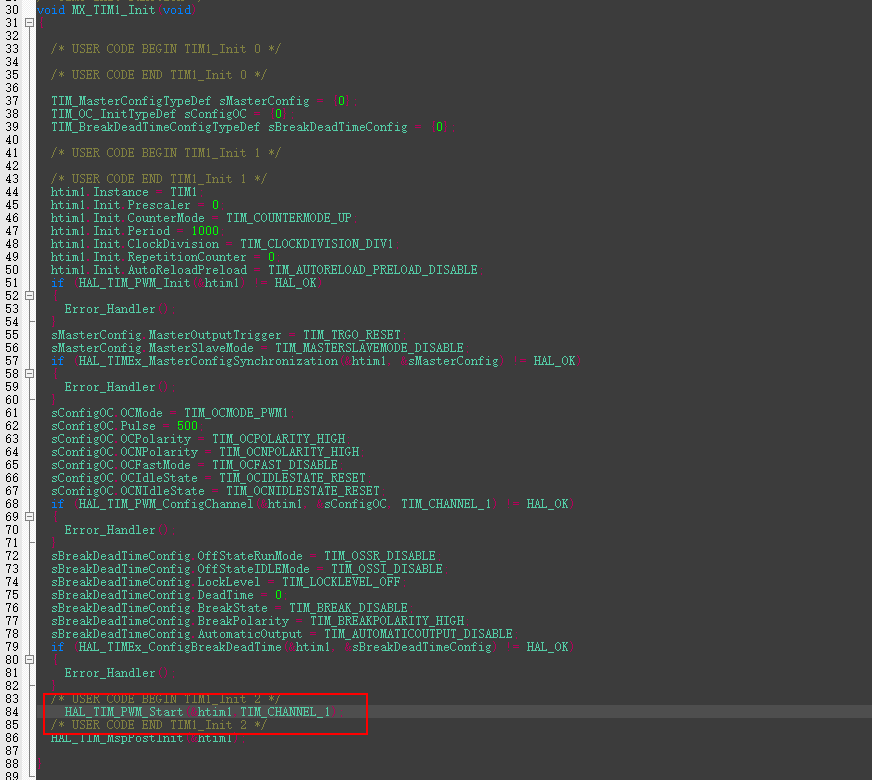Click TIM_OC_InitTypeDef on line 38
The height and width of the screenshot is (780, 872).
(x=113, y=114)
